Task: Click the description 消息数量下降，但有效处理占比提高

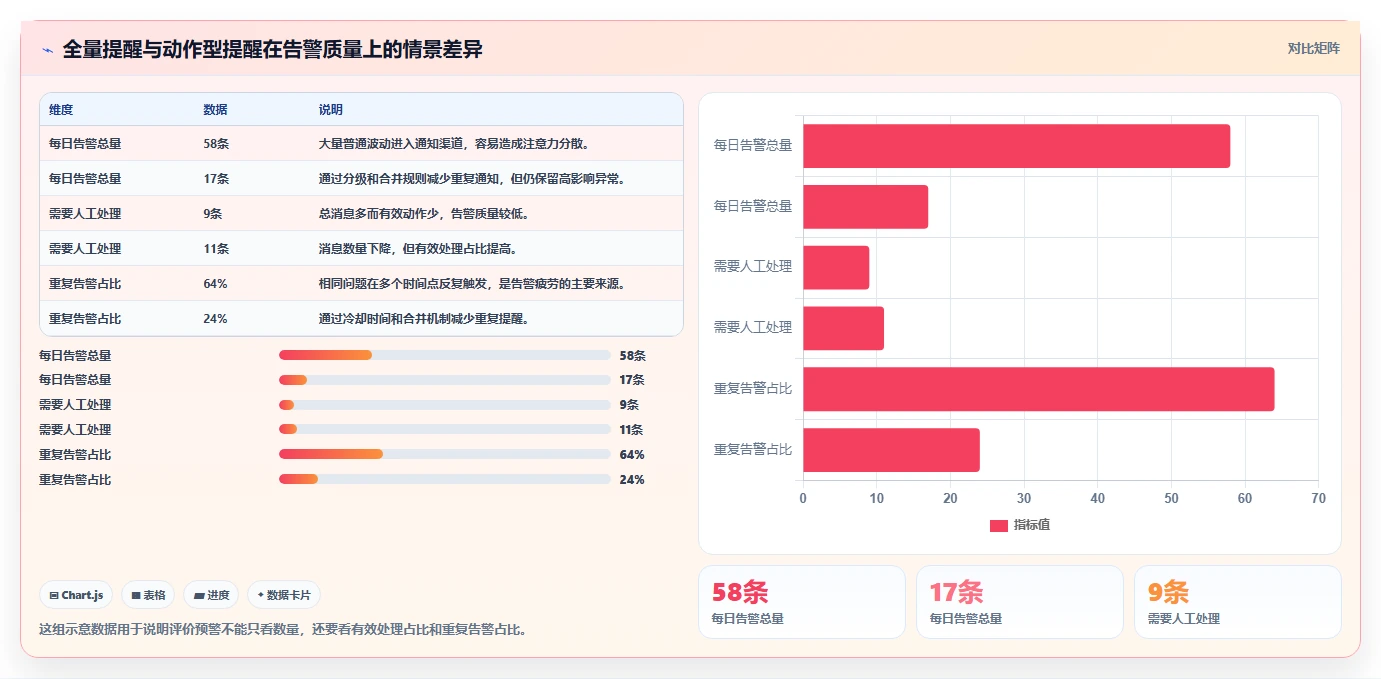Action: pyautogui.click(x=418, y=249)
